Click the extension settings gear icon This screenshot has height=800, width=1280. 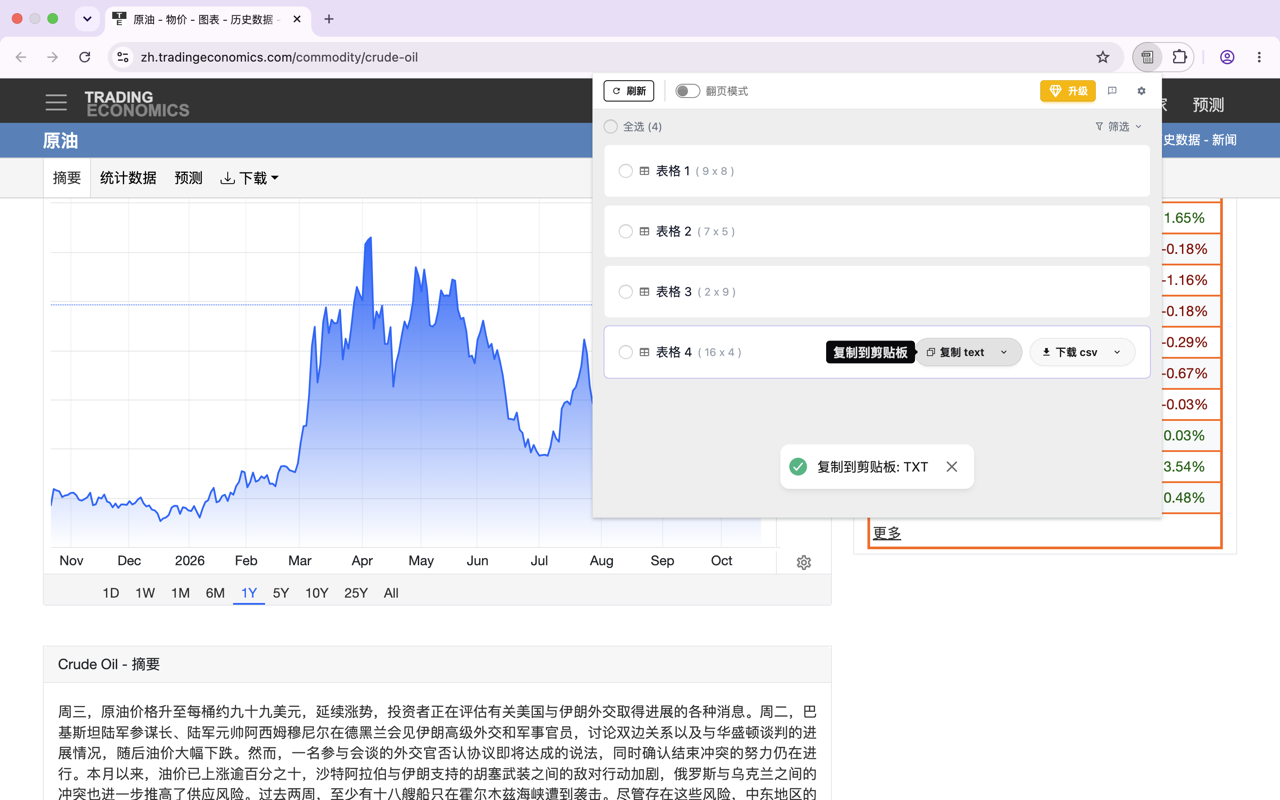coord(1141,91)
